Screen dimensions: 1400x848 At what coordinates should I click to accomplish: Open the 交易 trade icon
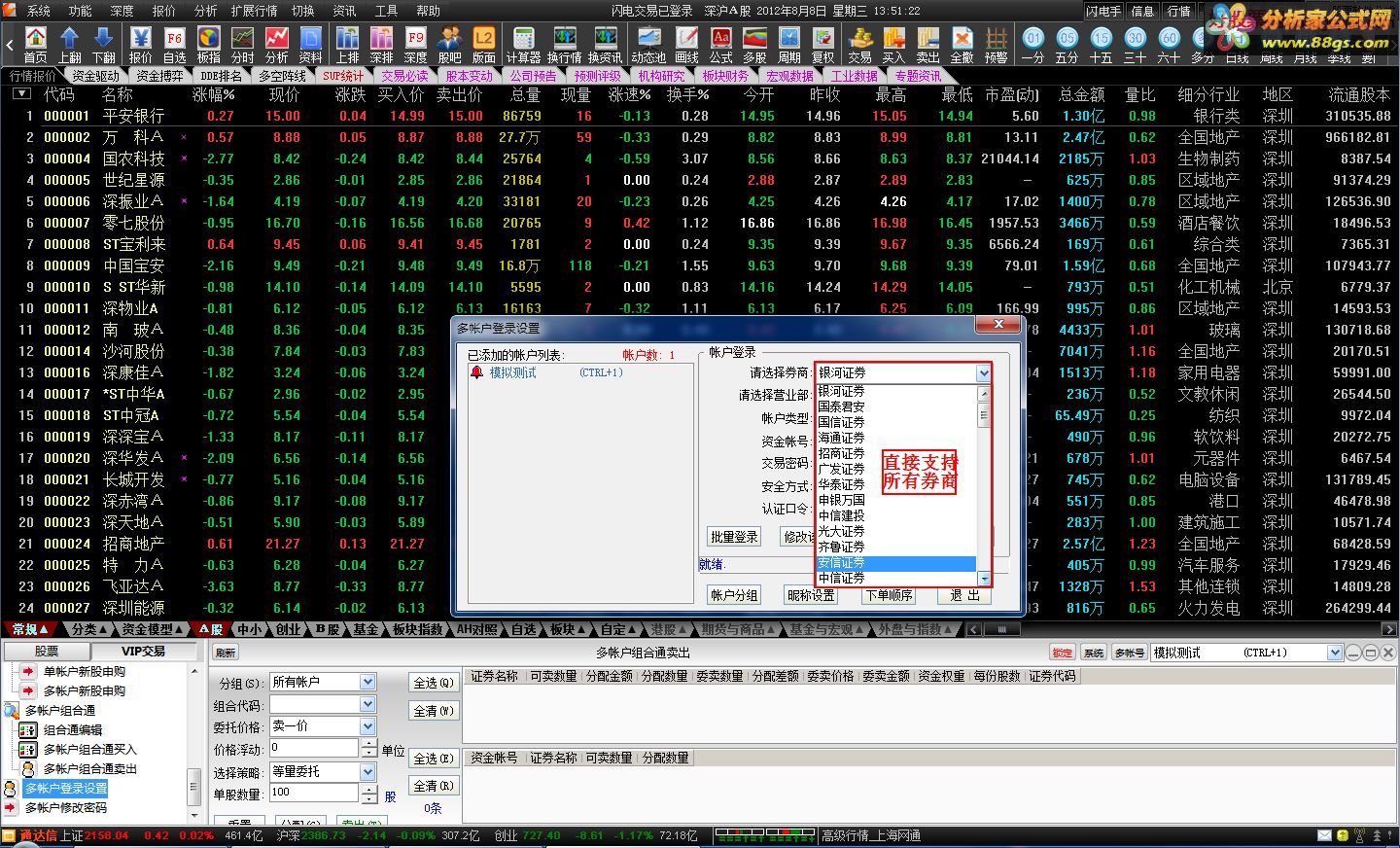[x=860, y=44]
